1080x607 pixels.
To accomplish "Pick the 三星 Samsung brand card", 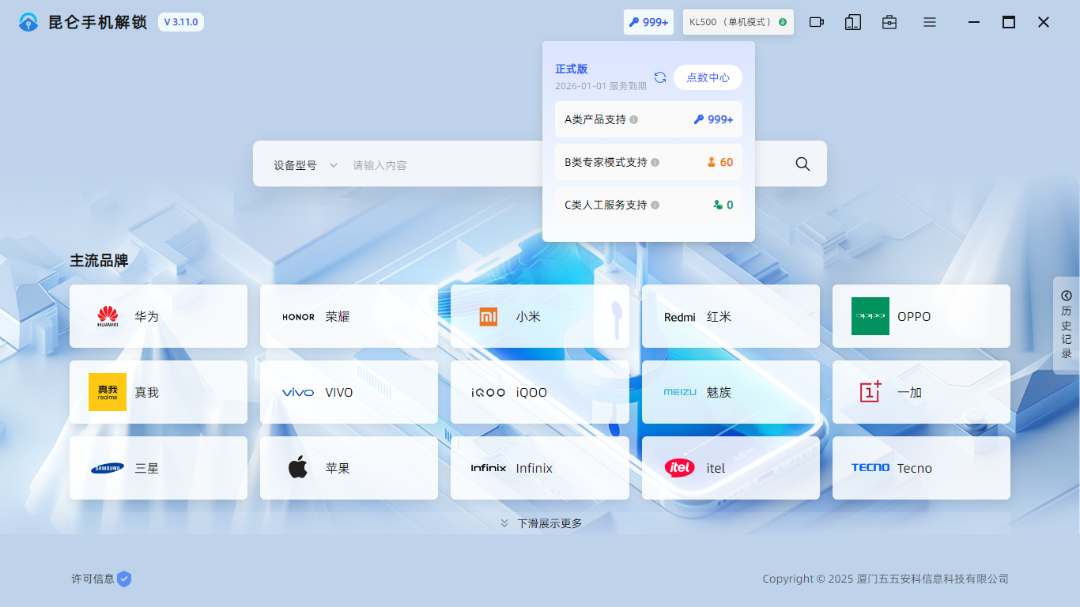I will coord(158,468).
